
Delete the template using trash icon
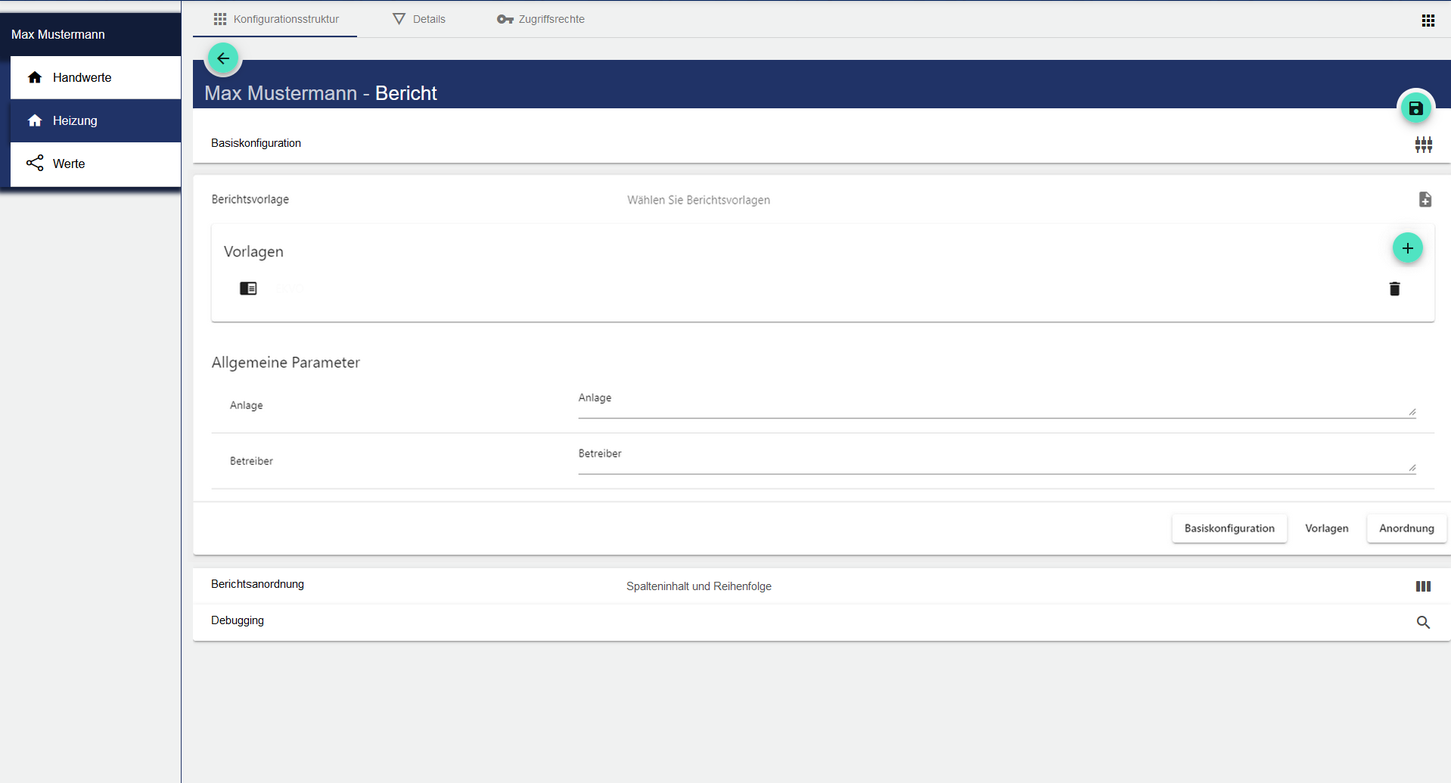point(1394,289)
